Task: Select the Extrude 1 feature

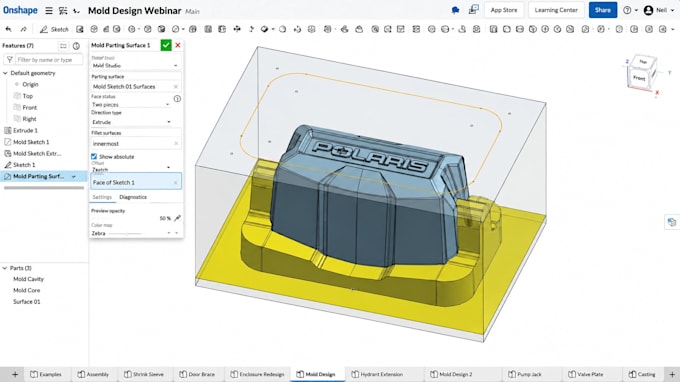Action: click(x=25, y=131)
